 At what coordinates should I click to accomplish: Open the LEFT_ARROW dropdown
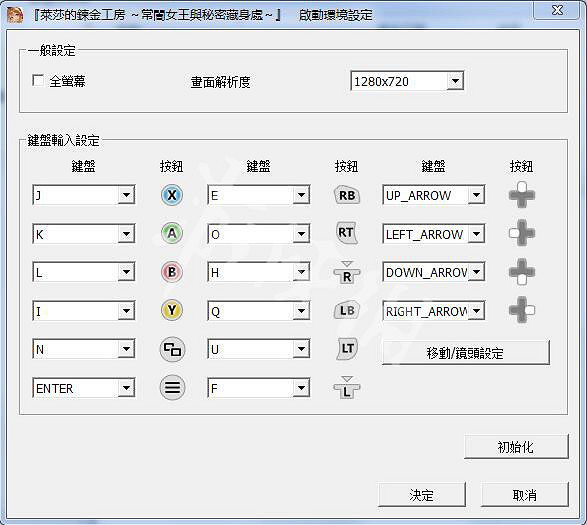(x=434, y=234)
